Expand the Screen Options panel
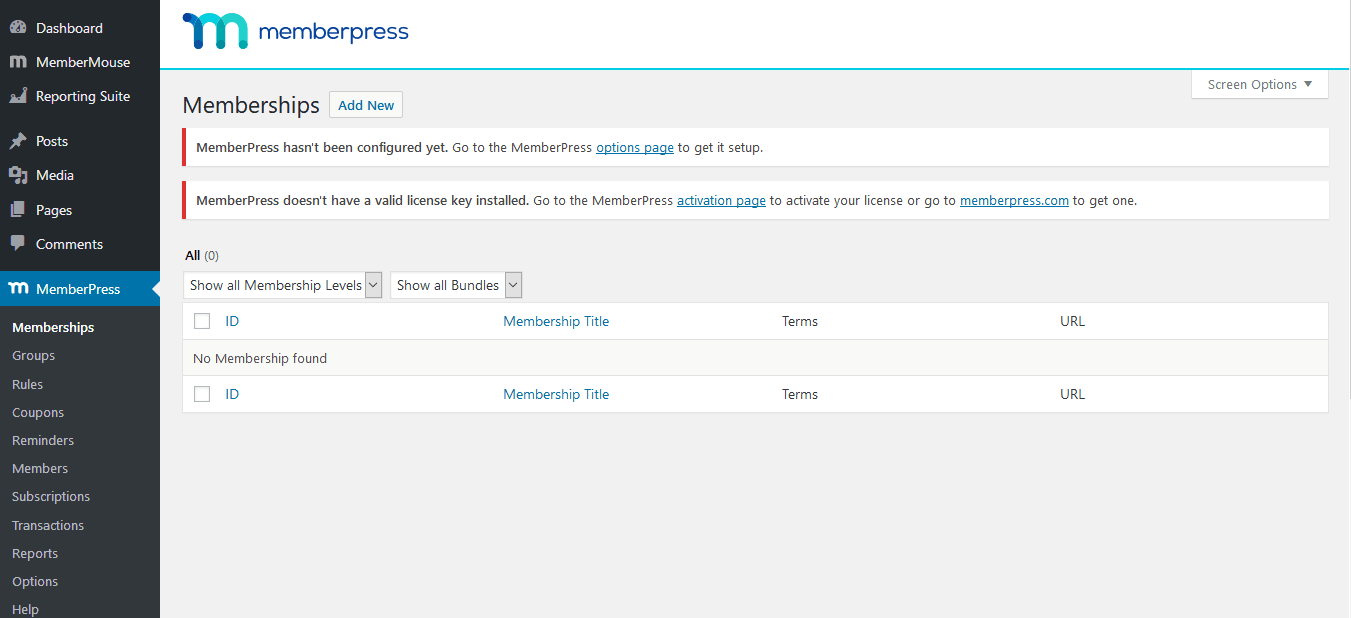Image resolution: width=1351 pixels, height=618 pixels. (x=1259, y=85)
